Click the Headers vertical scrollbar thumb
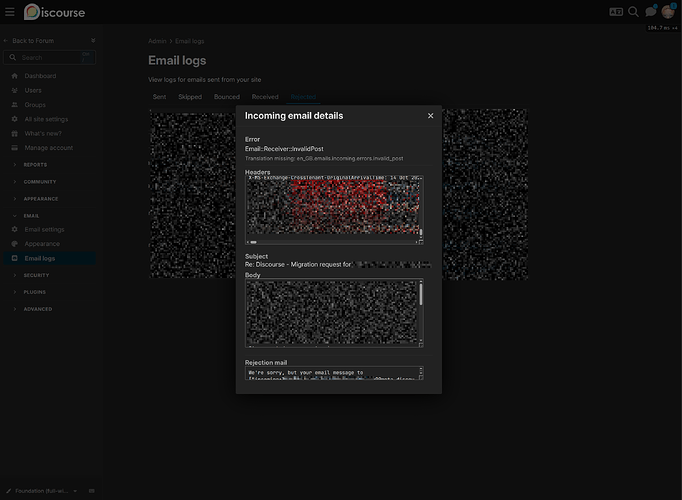 [421, 232]
